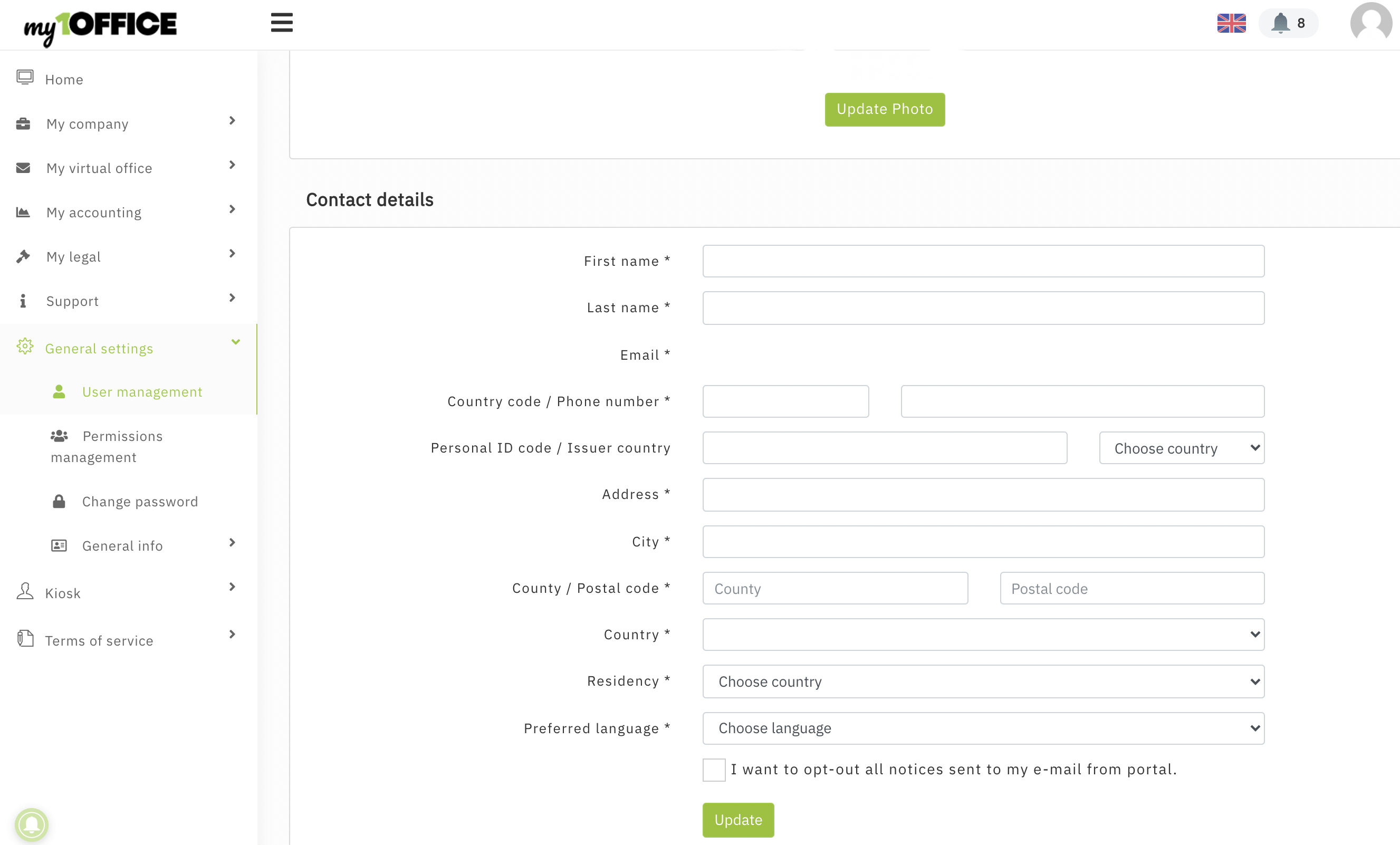Screen dimensions: 1400x845
Task: Click the Terms of service document icon
Action: coord(25,639)
